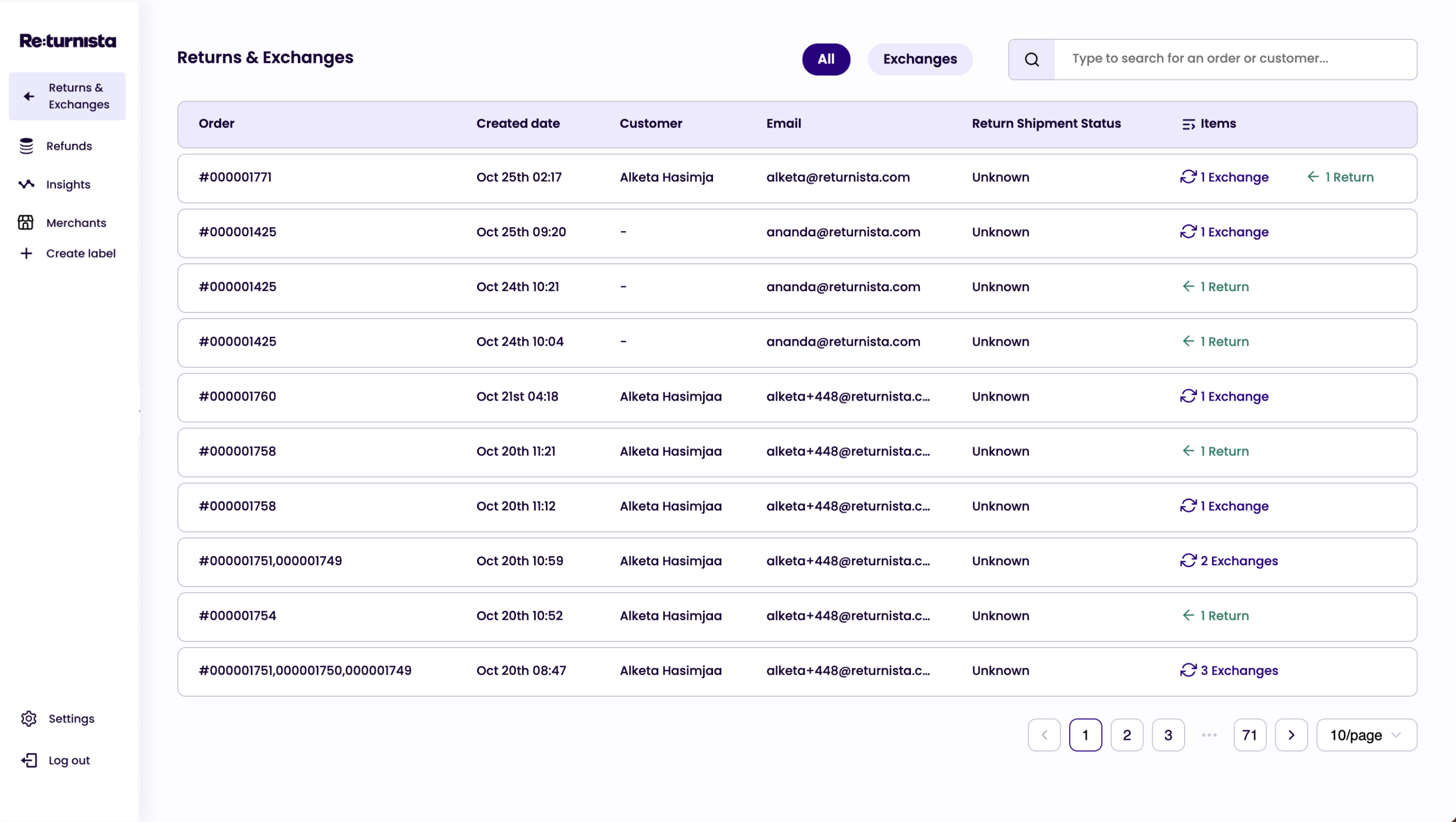Image resolution: width=1456 pixels, height=822 pixels.
Task: Open Insights via its graph icon
Action: click(x=26, y=184)
